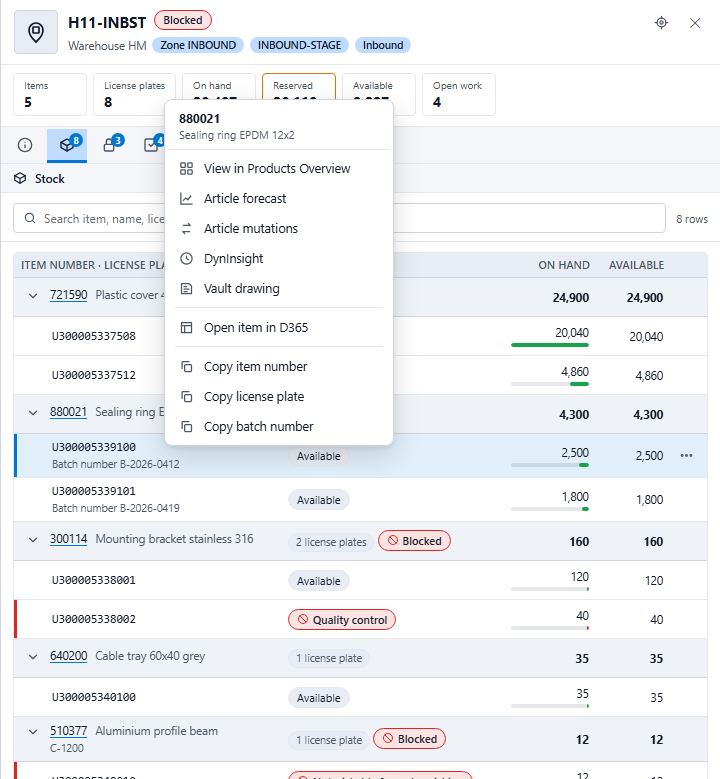Click the Items 5 summary card

pos(50,94)
